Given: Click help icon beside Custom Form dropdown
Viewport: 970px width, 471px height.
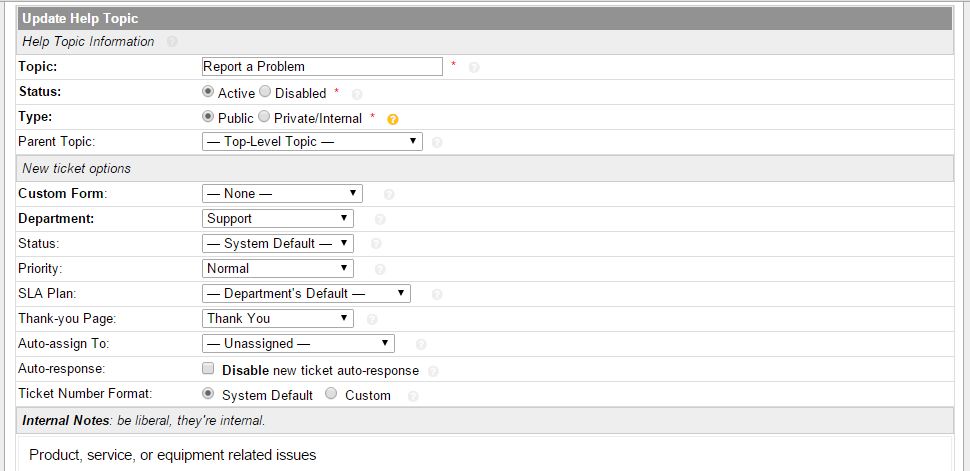Looking at the screenshot, I should pos(389,195).
